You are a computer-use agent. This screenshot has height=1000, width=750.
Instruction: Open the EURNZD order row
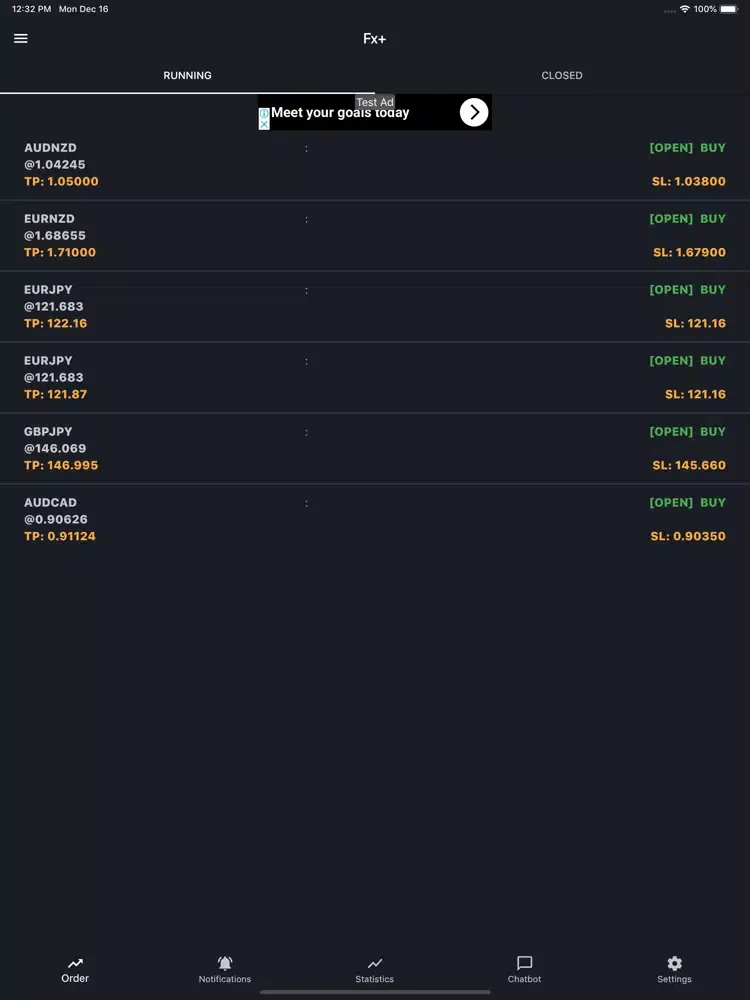(375, 236)
